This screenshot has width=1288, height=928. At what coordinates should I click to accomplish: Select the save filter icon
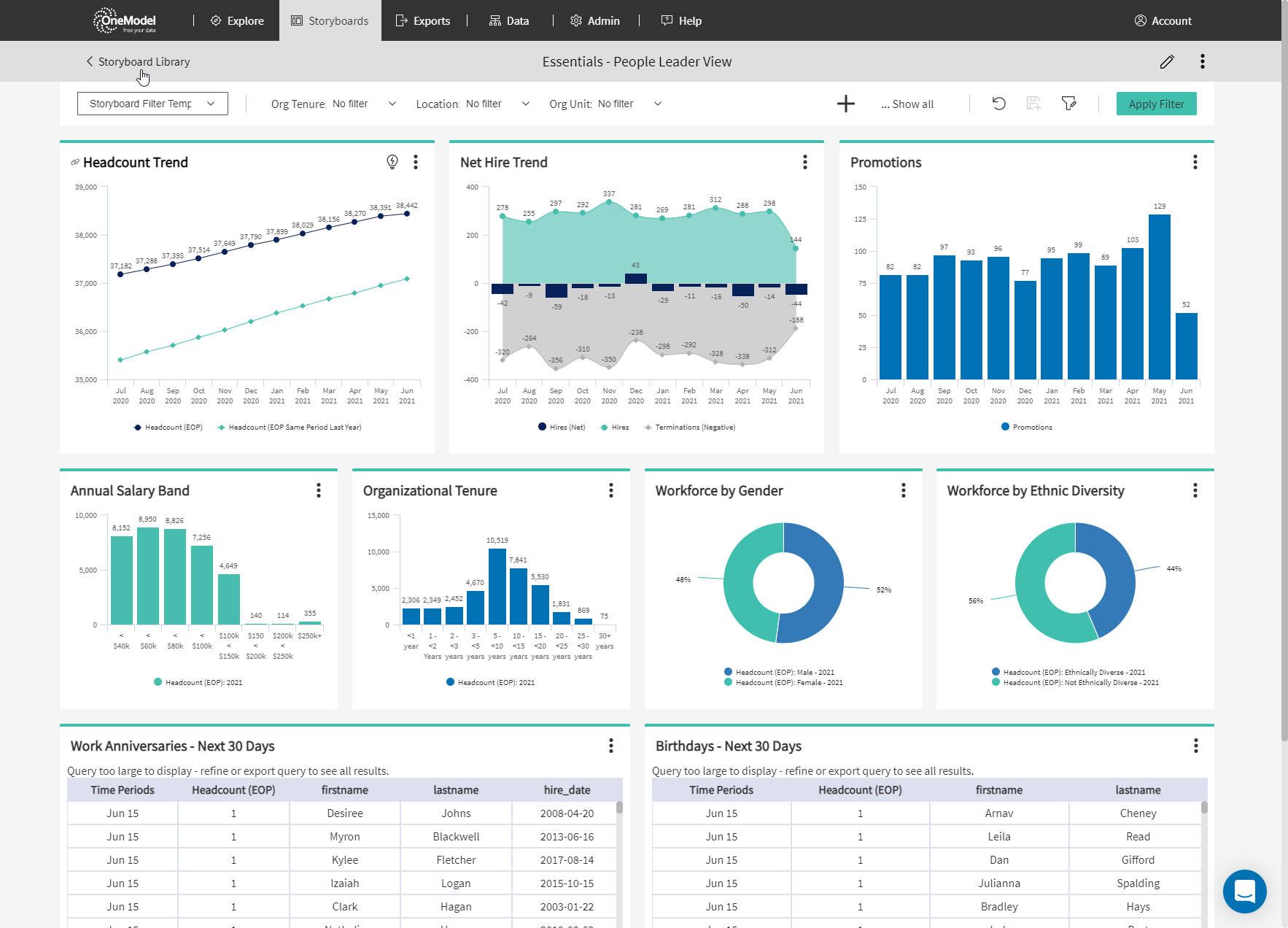tap(1033, 104)
